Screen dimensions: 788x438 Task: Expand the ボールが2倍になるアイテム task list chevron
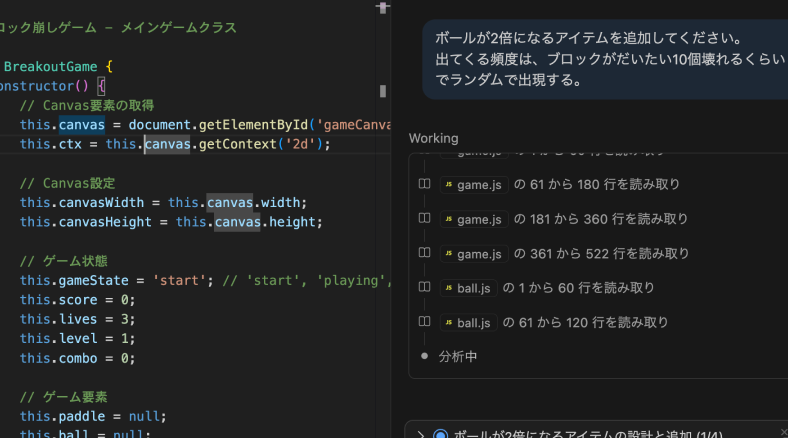click(421, 434)
